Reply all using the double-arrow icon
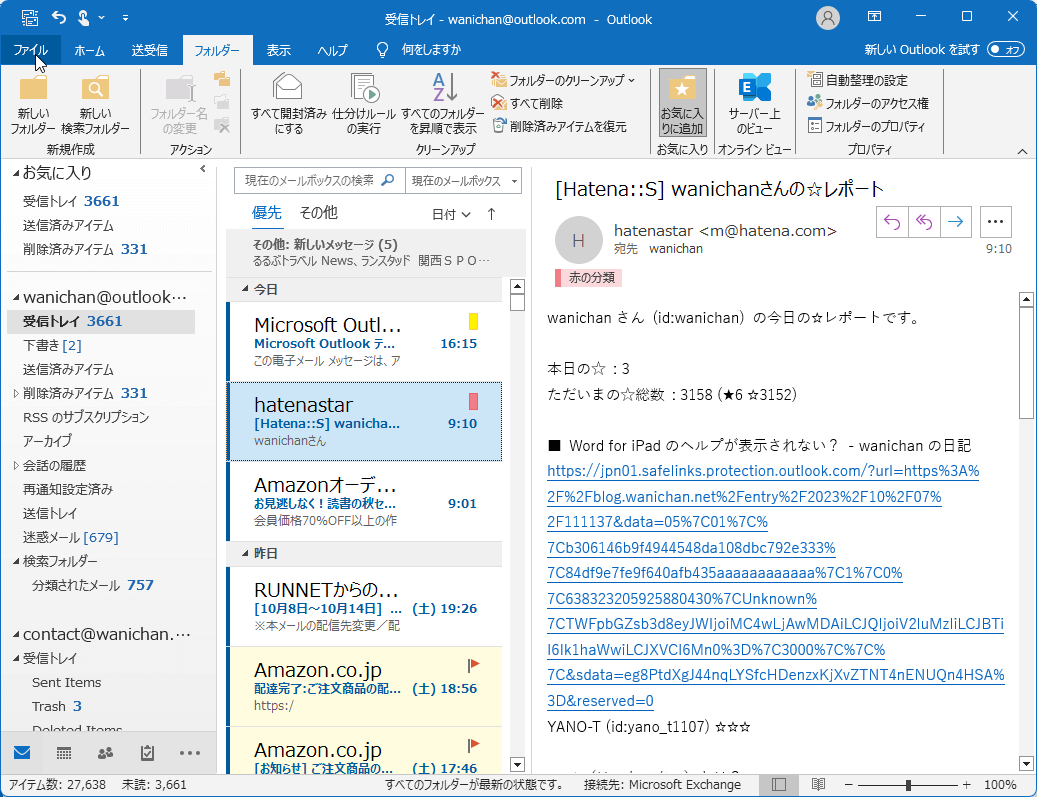 point(923,222)
